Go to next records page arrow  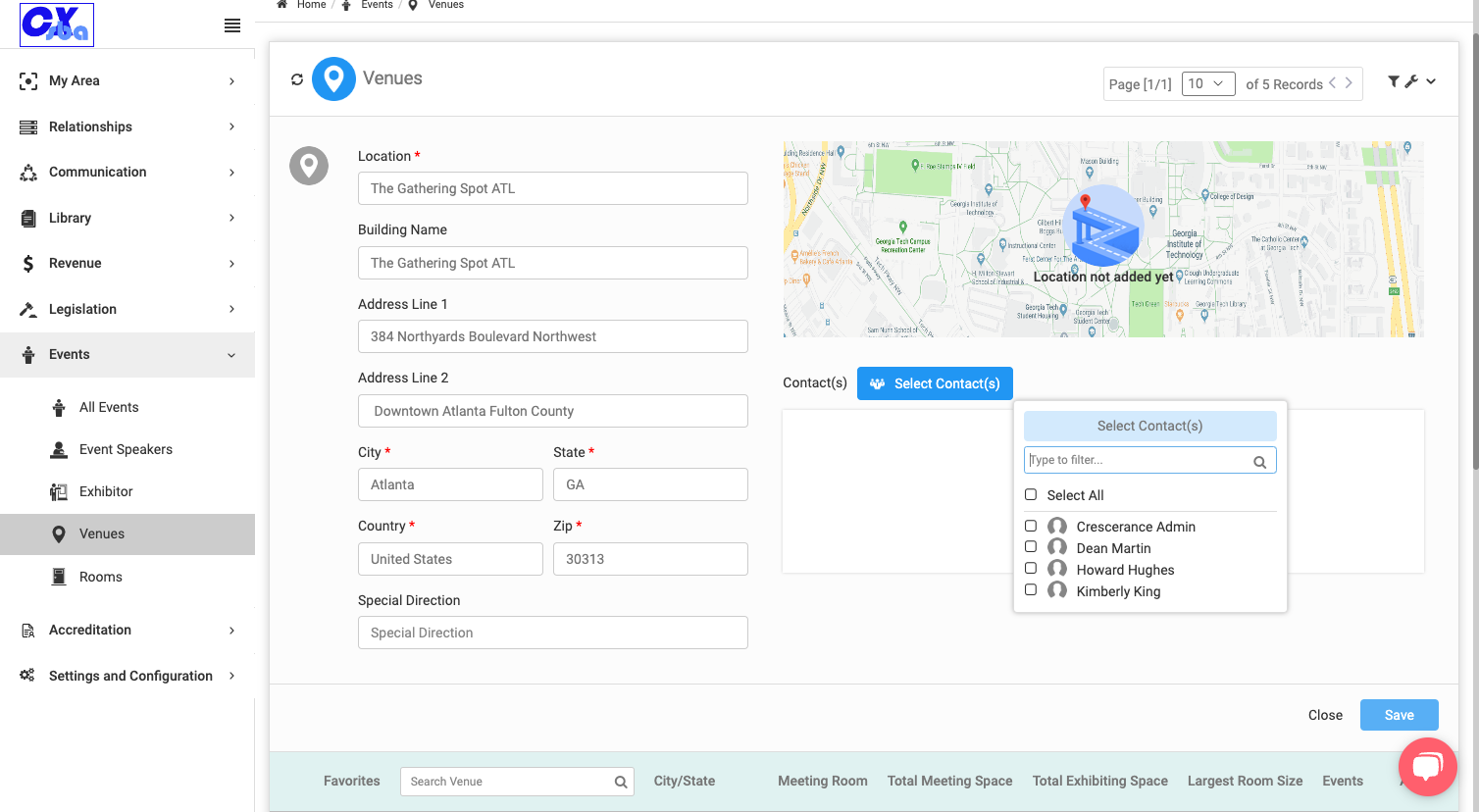point(1349,83)
